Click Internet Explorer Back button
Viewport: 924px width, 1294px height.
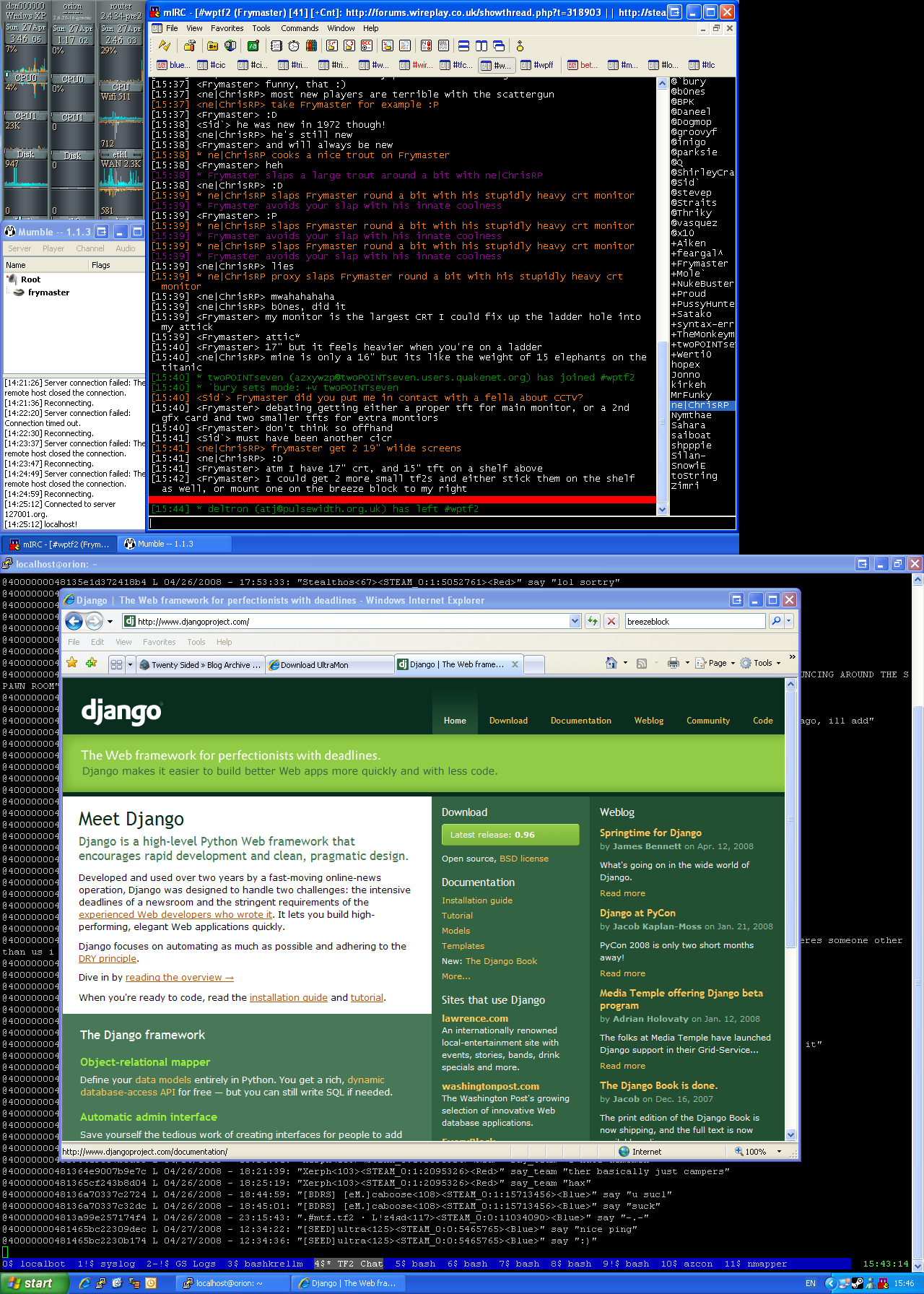click(74, 621)
